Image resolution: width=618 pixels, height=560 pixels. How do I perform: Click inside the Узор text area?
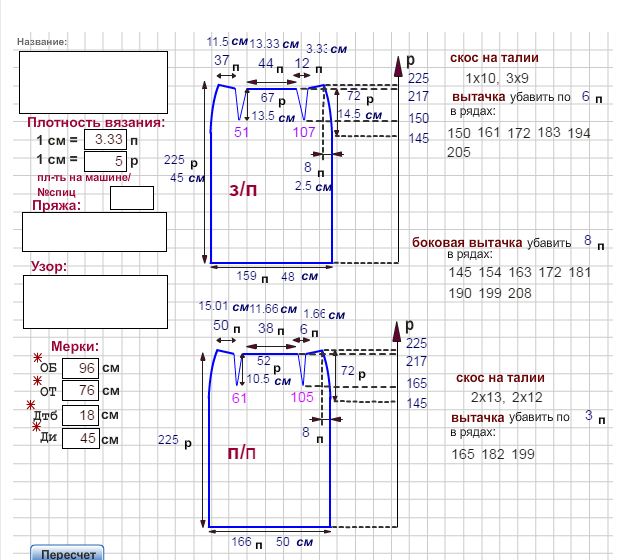coord(94,301)
